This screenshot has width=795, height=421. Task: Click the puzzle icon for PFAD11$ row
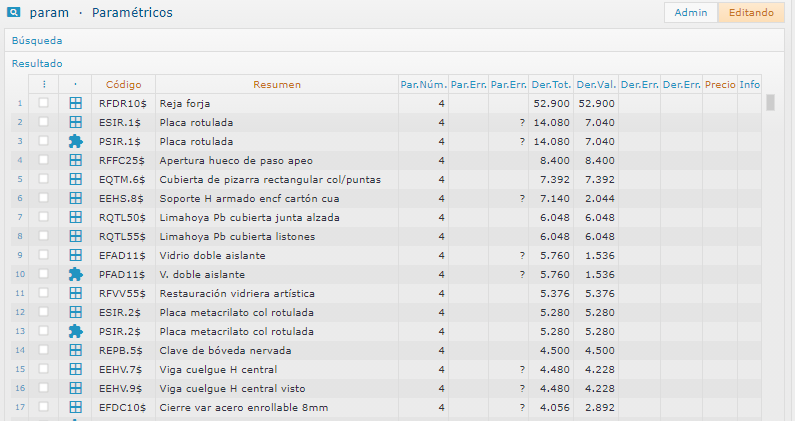[75, 274]
